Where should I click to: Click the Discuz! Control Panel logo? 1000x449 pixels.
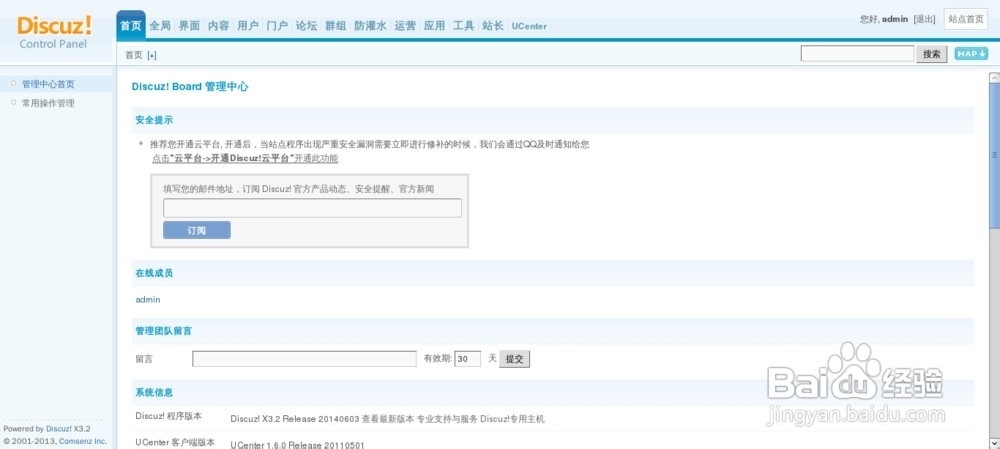(x=54, y=32)
